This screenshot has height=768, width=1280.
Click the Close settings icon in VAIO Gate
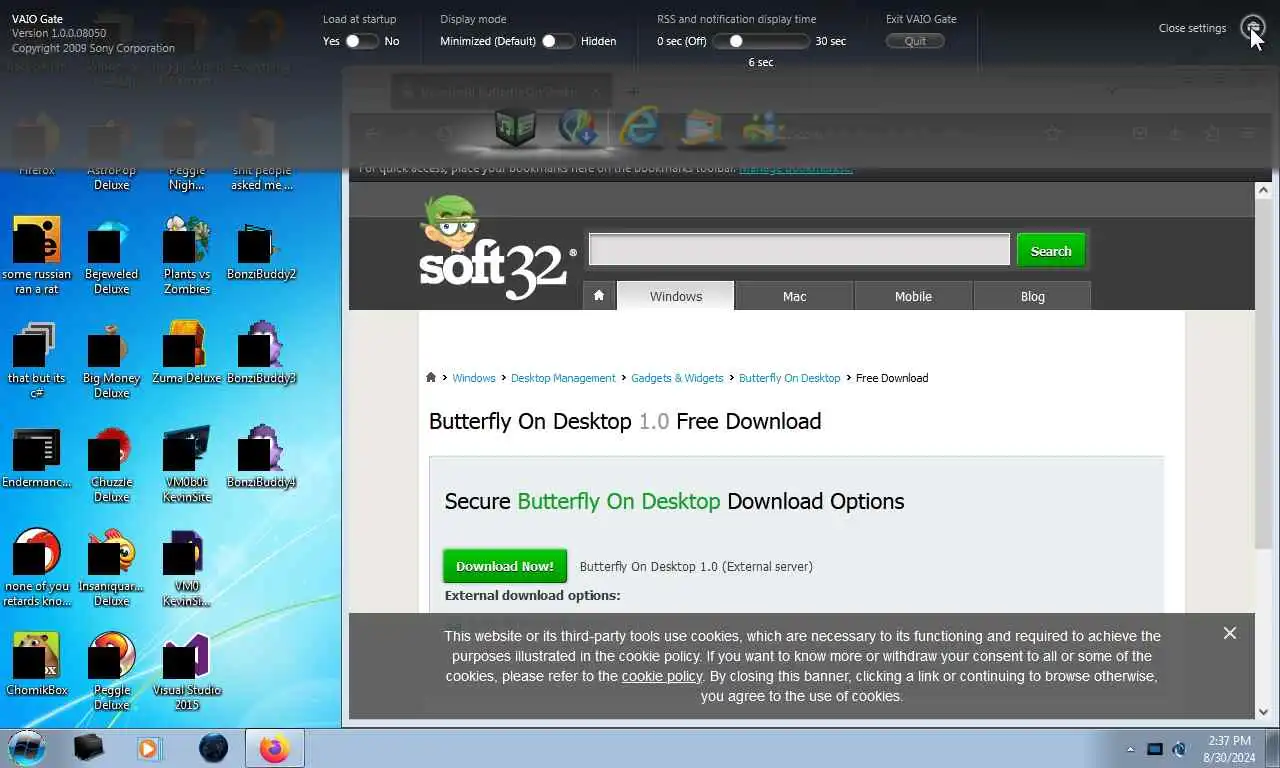1252,28
